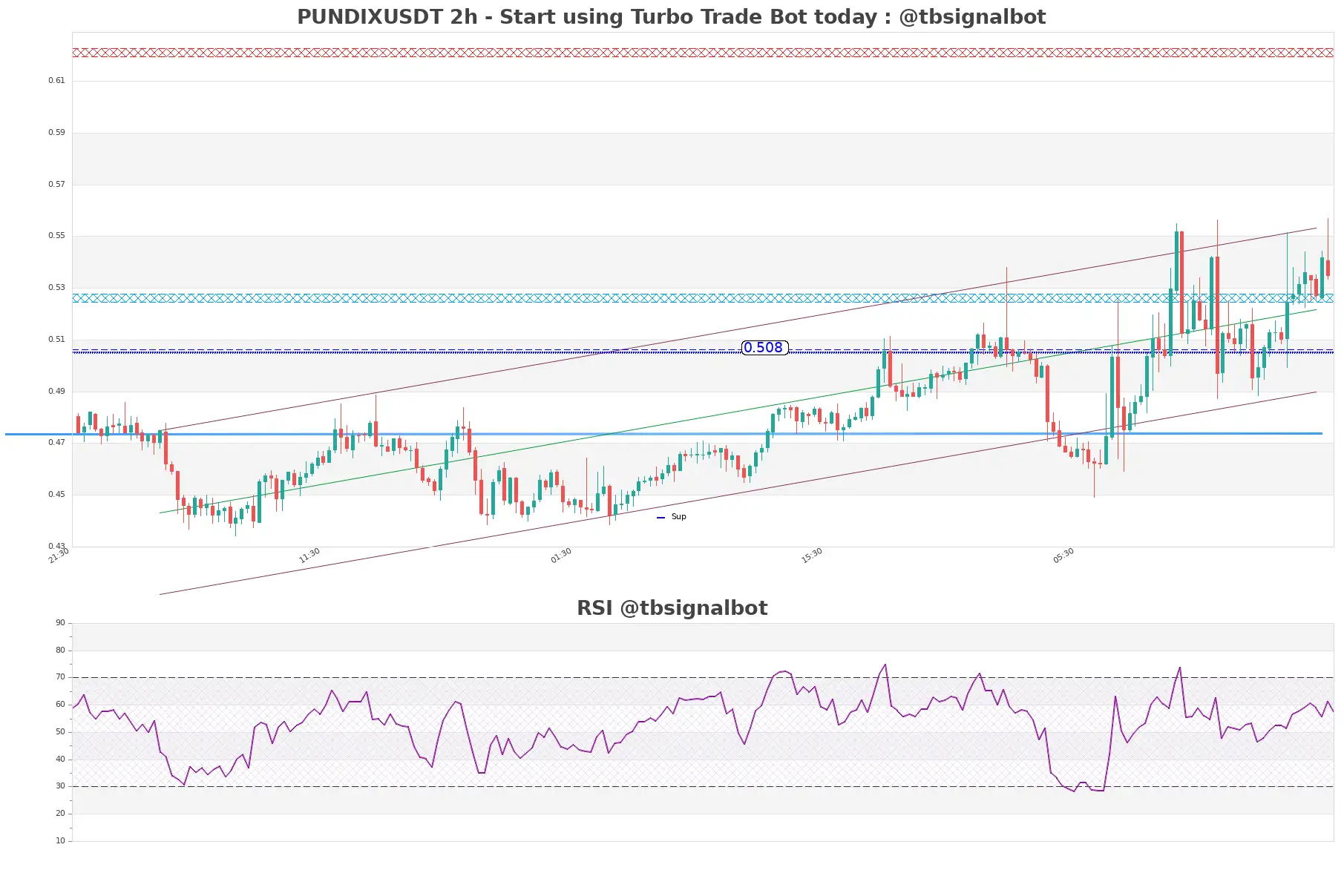Click the RSI 10 axis label
This screenshot has width=1344, height=896.
60,841
